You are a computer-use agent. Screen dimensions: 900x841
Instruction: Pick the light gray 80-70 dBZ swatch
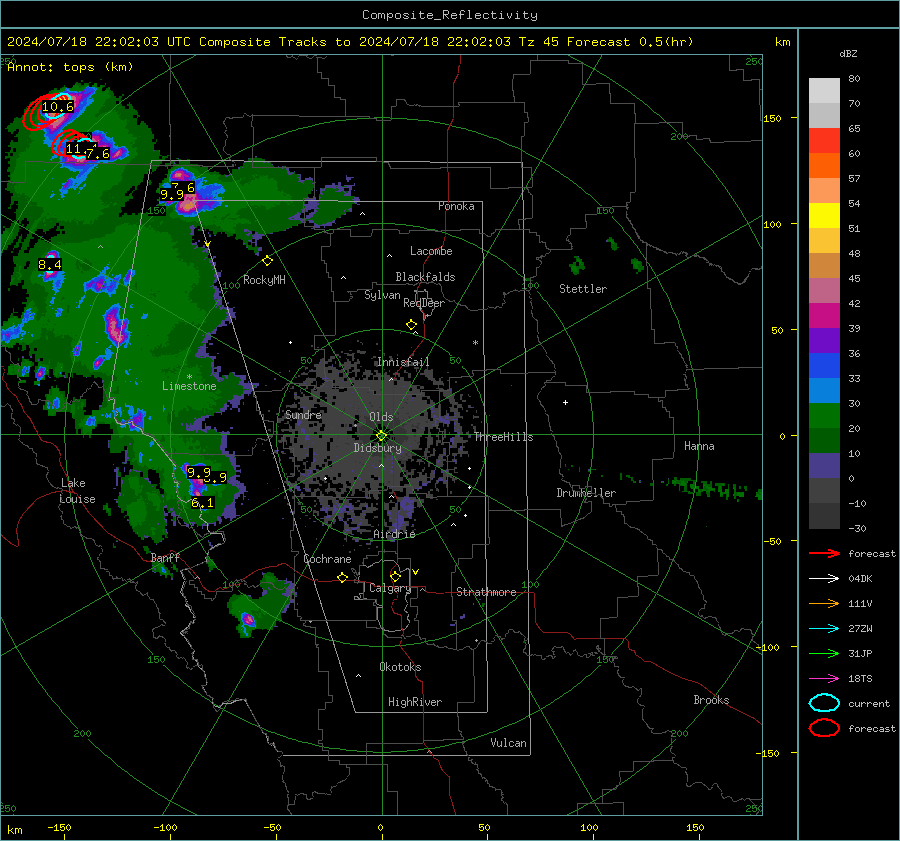(x=824, y=91)
